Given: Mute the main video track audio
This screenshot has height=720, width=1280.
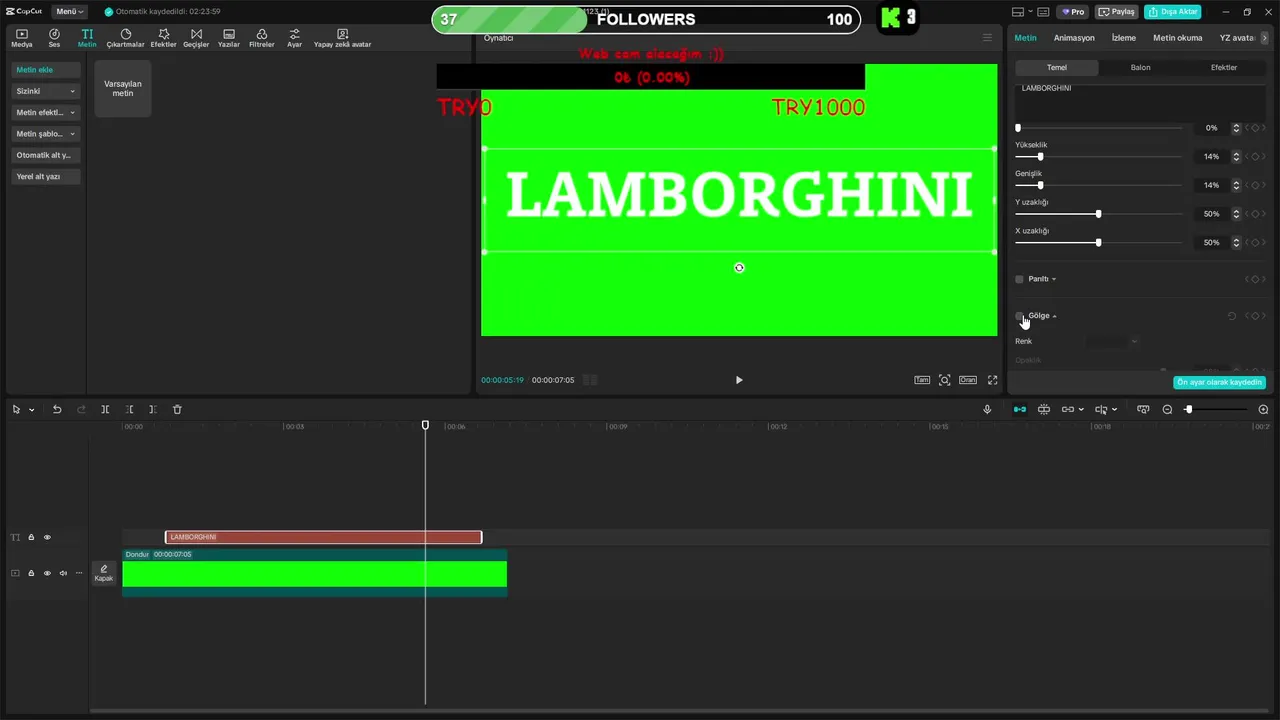Looking at the screenshot, I should 63,573.
